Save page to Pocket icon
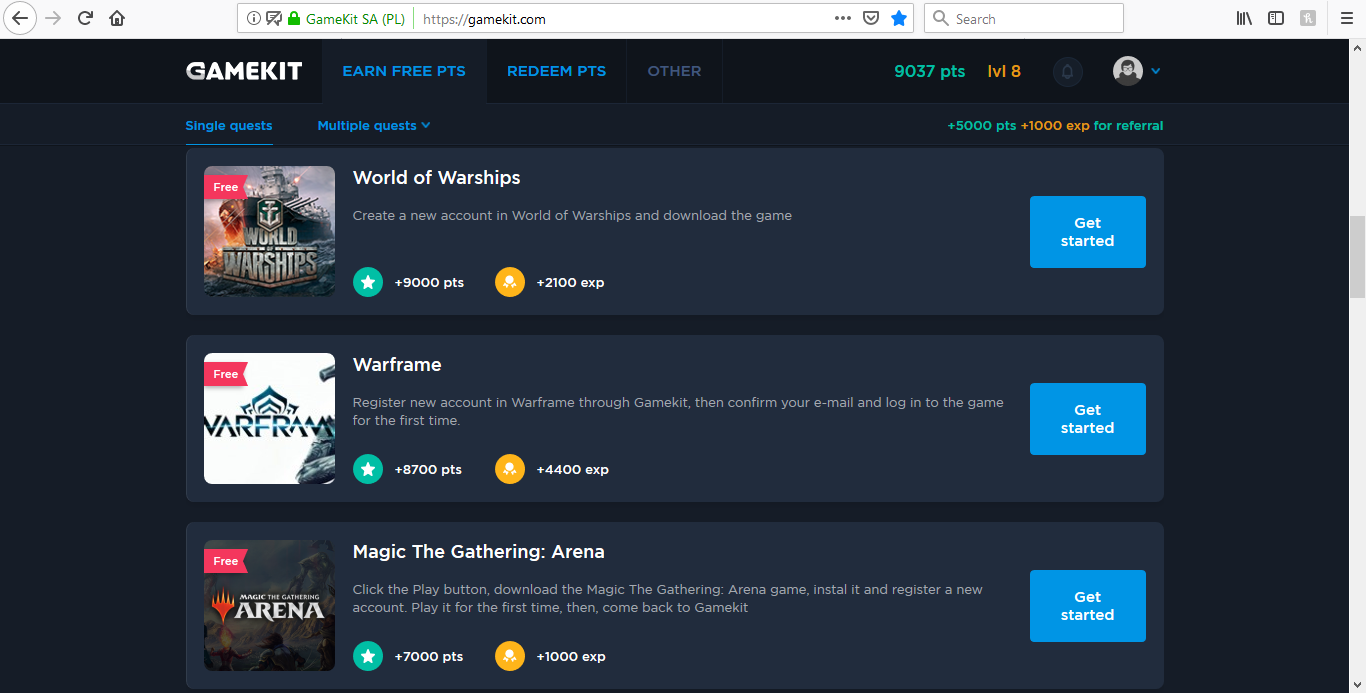The height and width of the screenshot is (693, 1366). point(871,18)
